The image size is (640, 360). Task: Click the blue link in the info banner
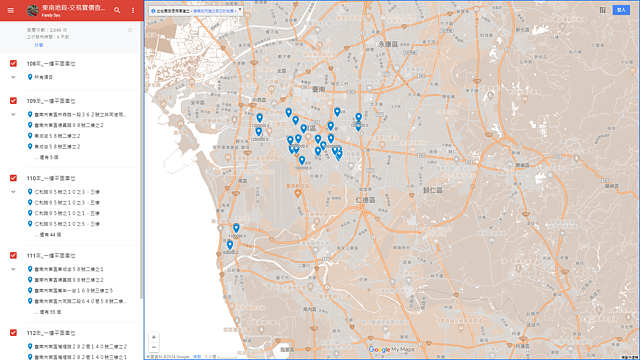[213, 11]
